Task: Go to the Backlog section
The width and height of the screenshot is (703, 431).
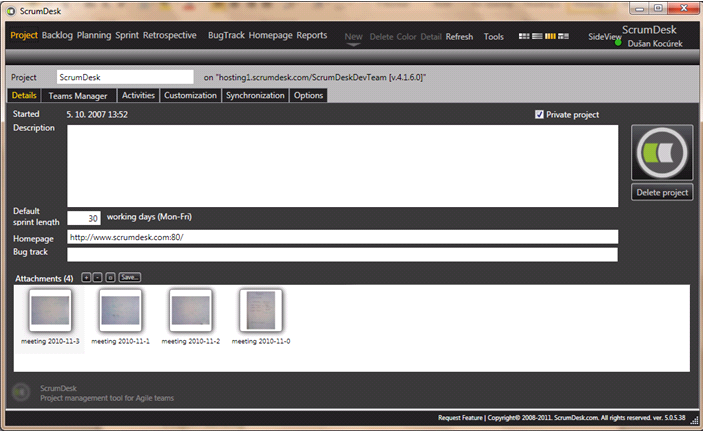Action: (x=57, y=35)
